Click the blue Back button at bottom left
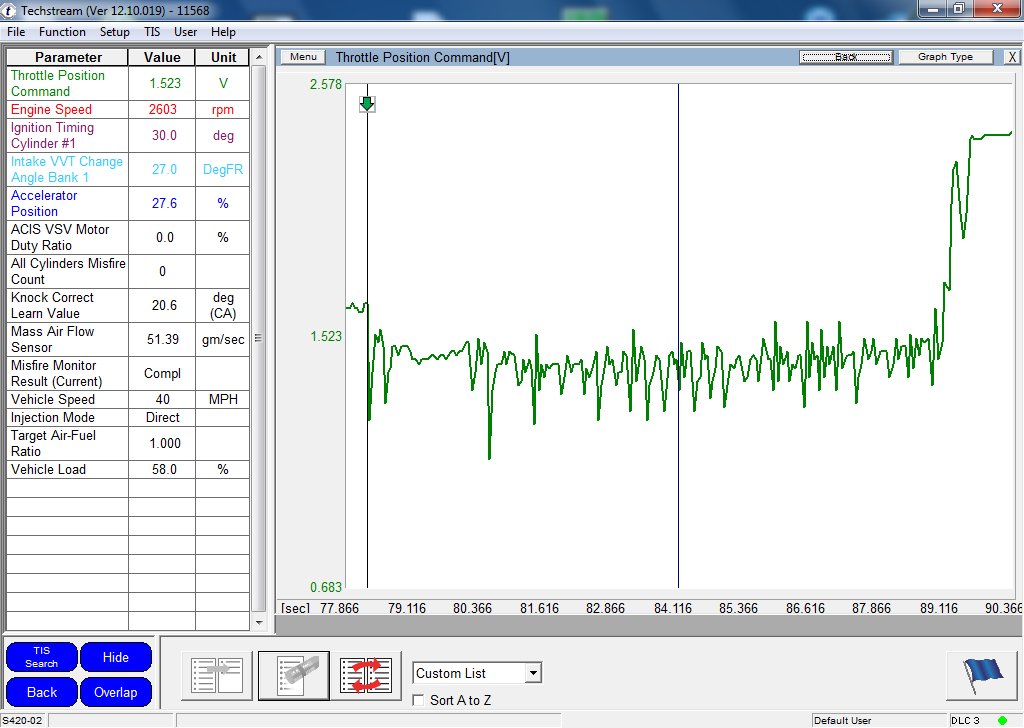Viewport: 1024px width, 728px height. pos(42,692)
